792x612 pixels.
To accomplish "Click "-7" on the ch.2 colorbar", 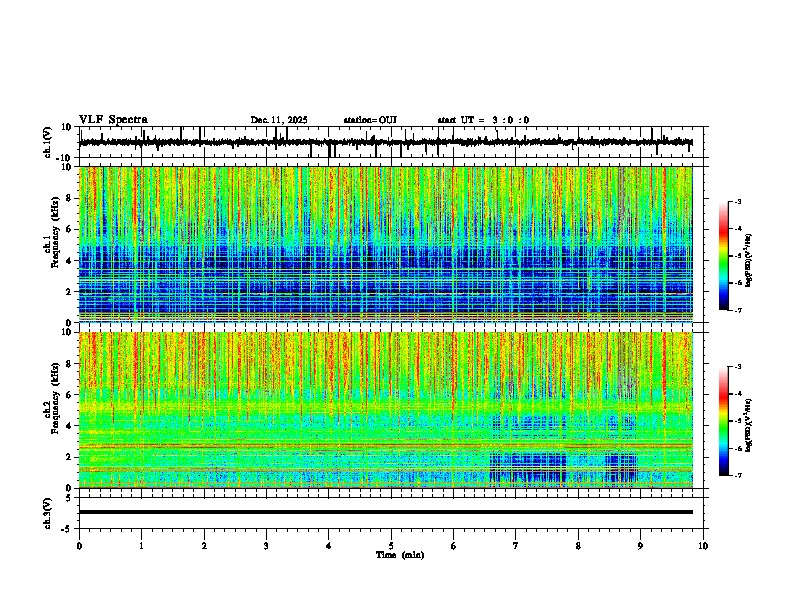I will click(738, 476).
